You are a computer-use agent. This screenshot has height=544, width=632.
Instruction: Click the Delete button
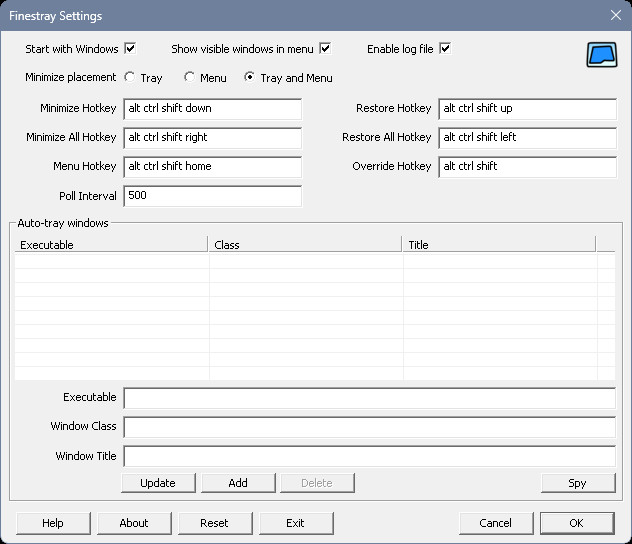coord(317,483)
